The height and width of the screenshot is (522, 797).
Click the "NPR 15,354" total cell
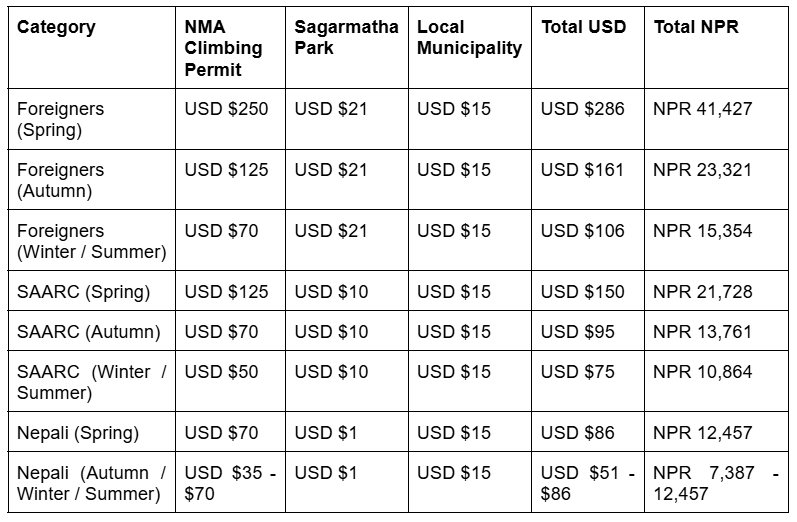point(702,231)
